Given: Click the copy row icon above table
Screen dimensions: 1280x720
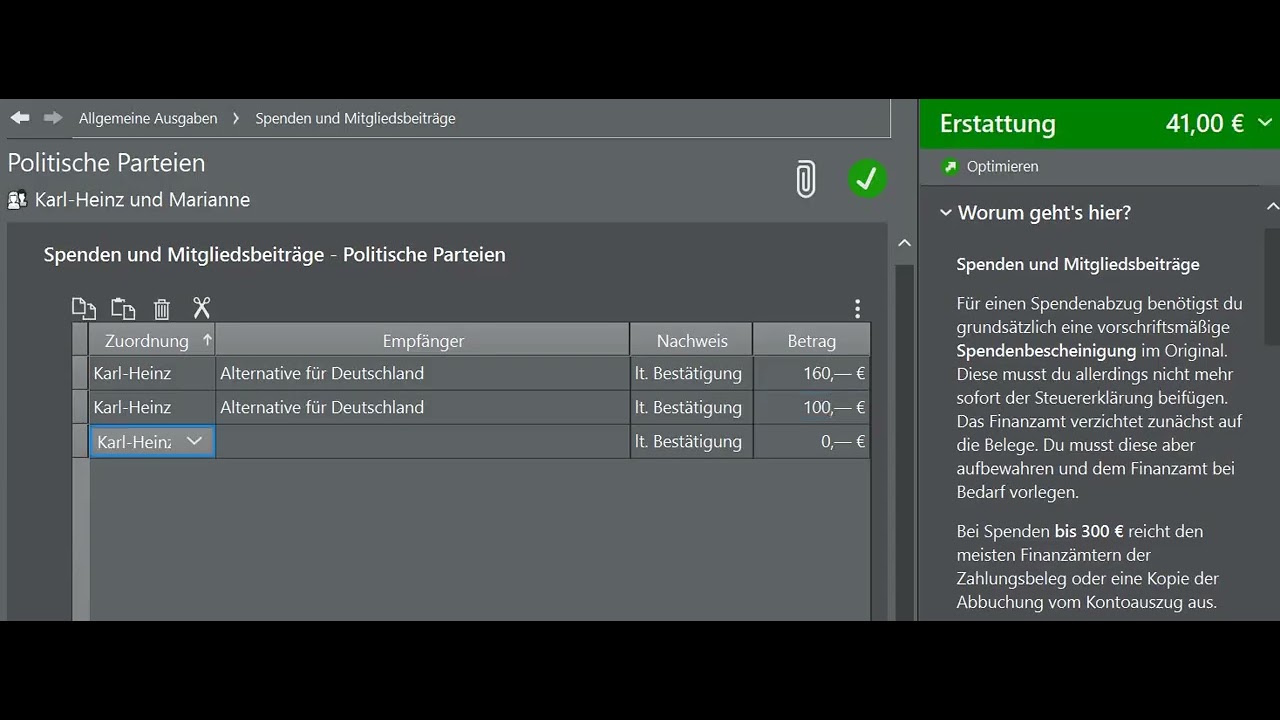Looking at the screenshot, I should pyautogui.click(x=84, y=309).
